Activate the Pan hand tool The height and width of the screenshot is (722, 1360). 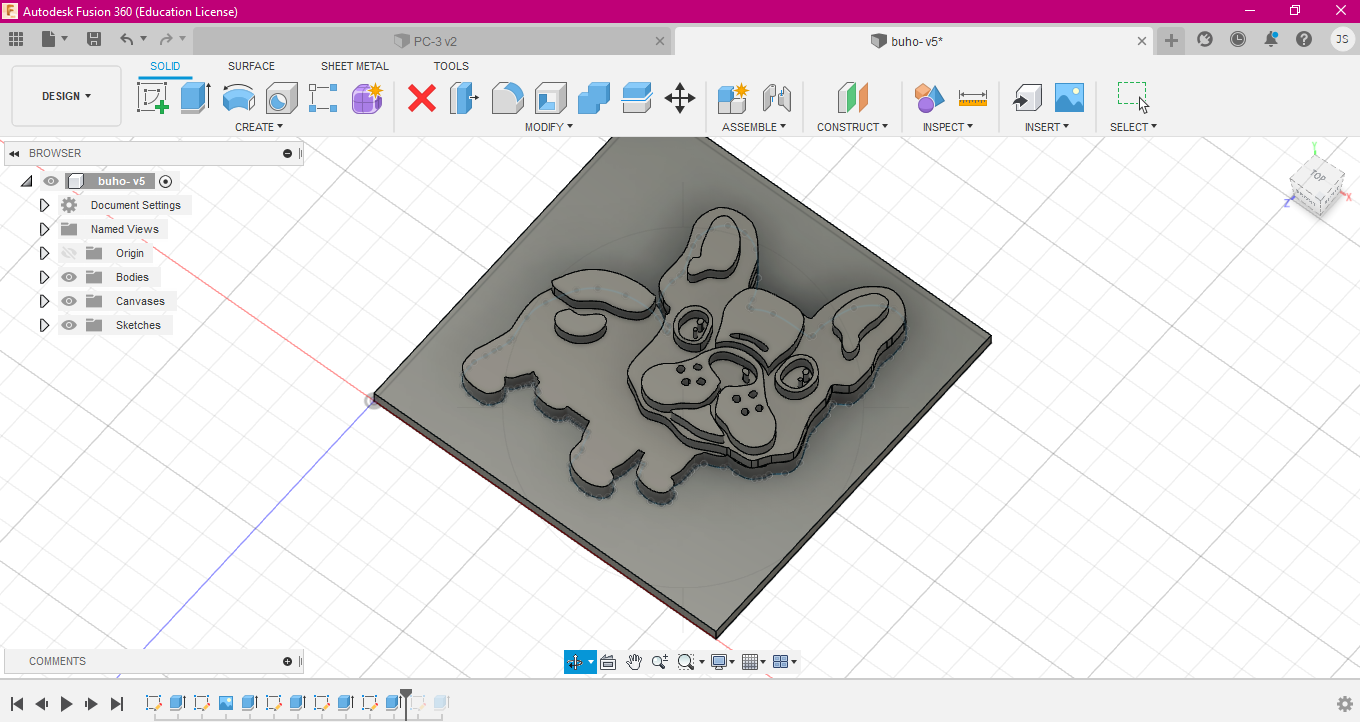click(634, 662)
